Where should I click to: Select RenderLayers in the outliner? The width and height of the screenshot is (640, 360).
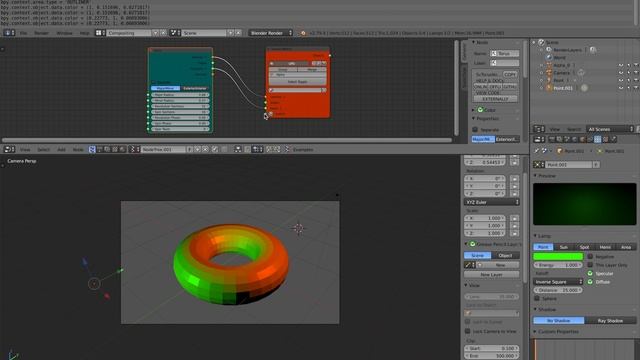click(567, 50)
